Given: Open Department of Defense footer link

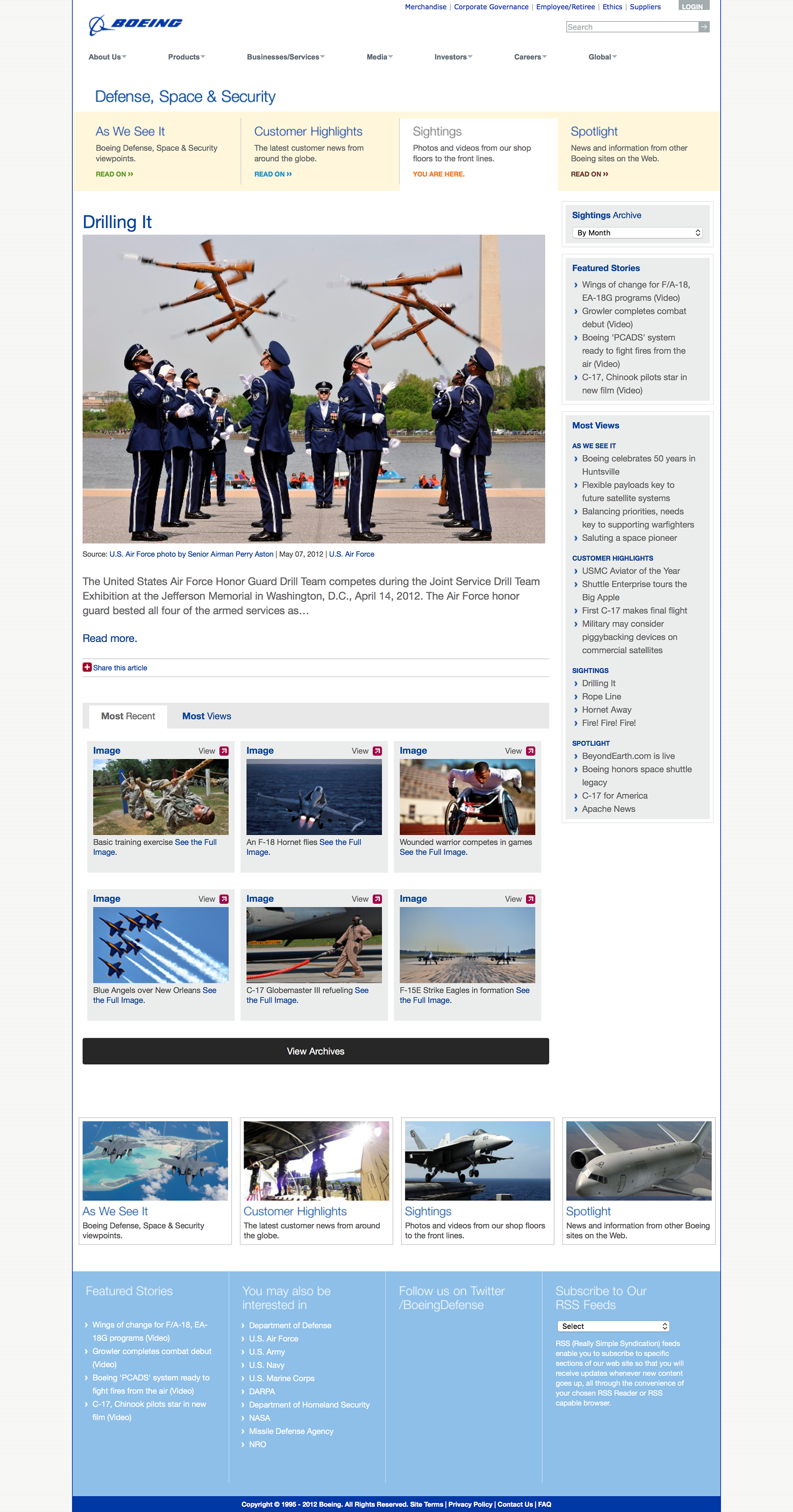Looking at the screenshot, I should pyautogui.click(x=290, y=1325).
